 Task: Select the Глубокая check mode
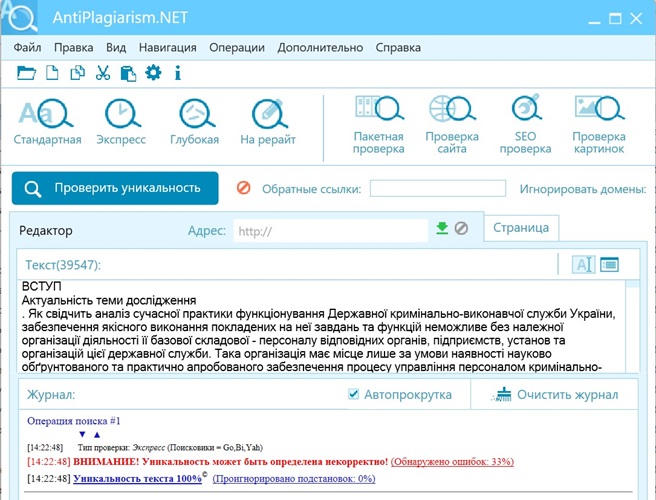point(195,122)
